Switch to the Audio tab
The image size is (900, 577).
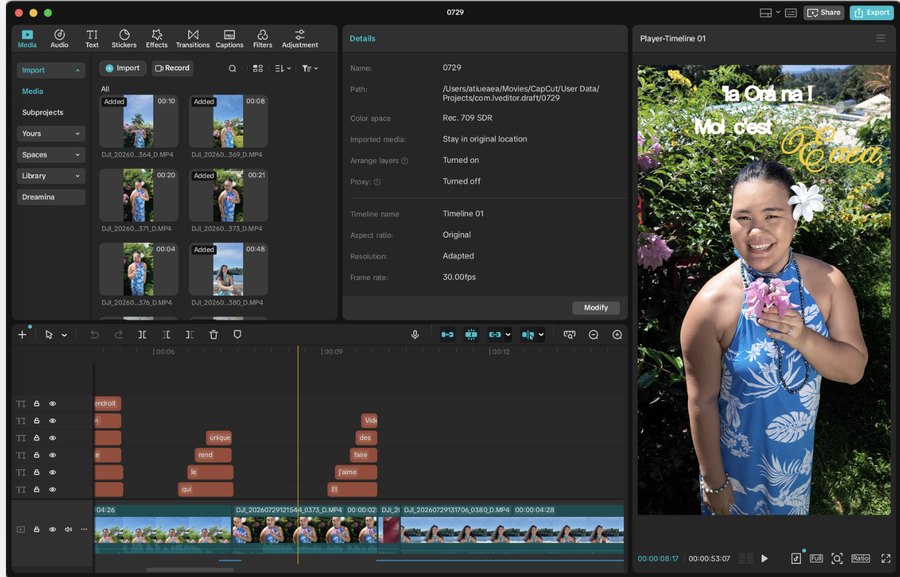[x=59, y=38]
